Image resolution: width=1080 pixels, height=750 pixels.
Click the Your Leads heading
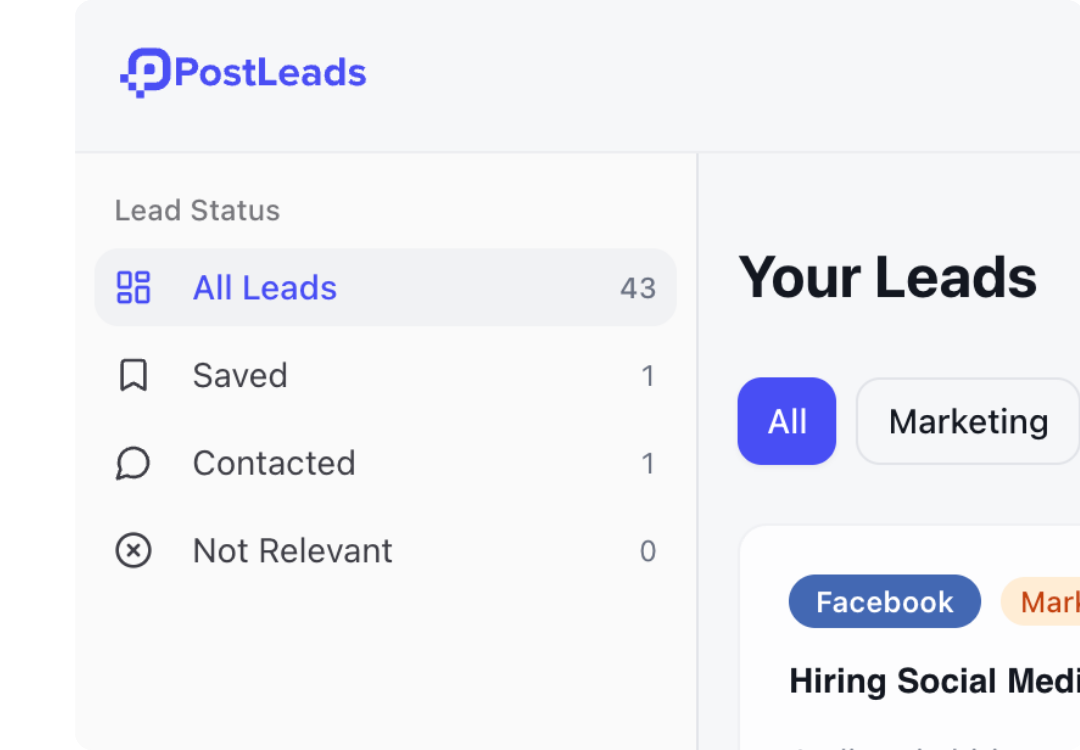point(888,277)
